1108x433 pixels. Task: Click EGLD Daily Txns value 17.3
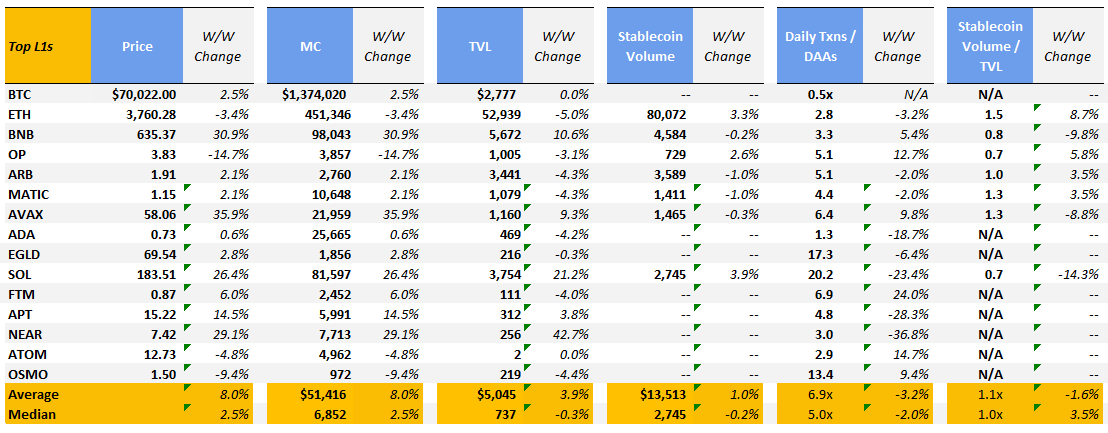pyautogui.click(x=820, y=254)
